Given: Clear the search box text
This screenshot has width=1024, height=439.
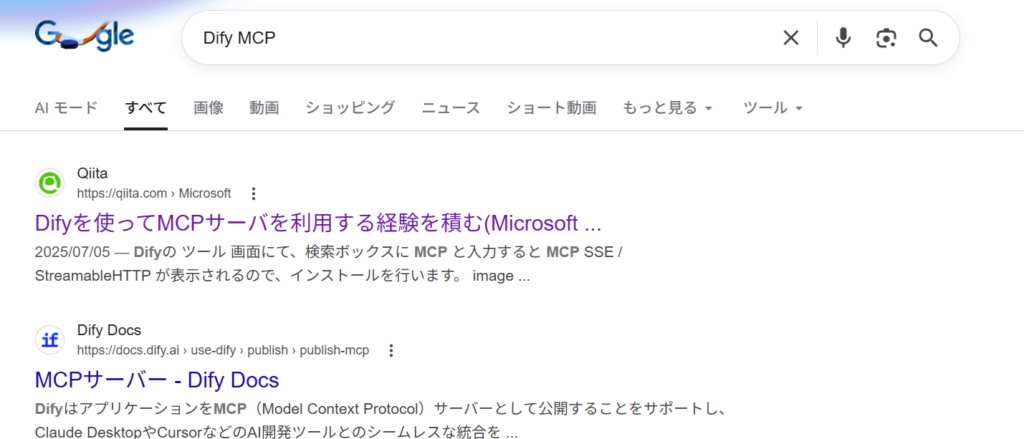Looking at the screenshot, I should point(790,38).
